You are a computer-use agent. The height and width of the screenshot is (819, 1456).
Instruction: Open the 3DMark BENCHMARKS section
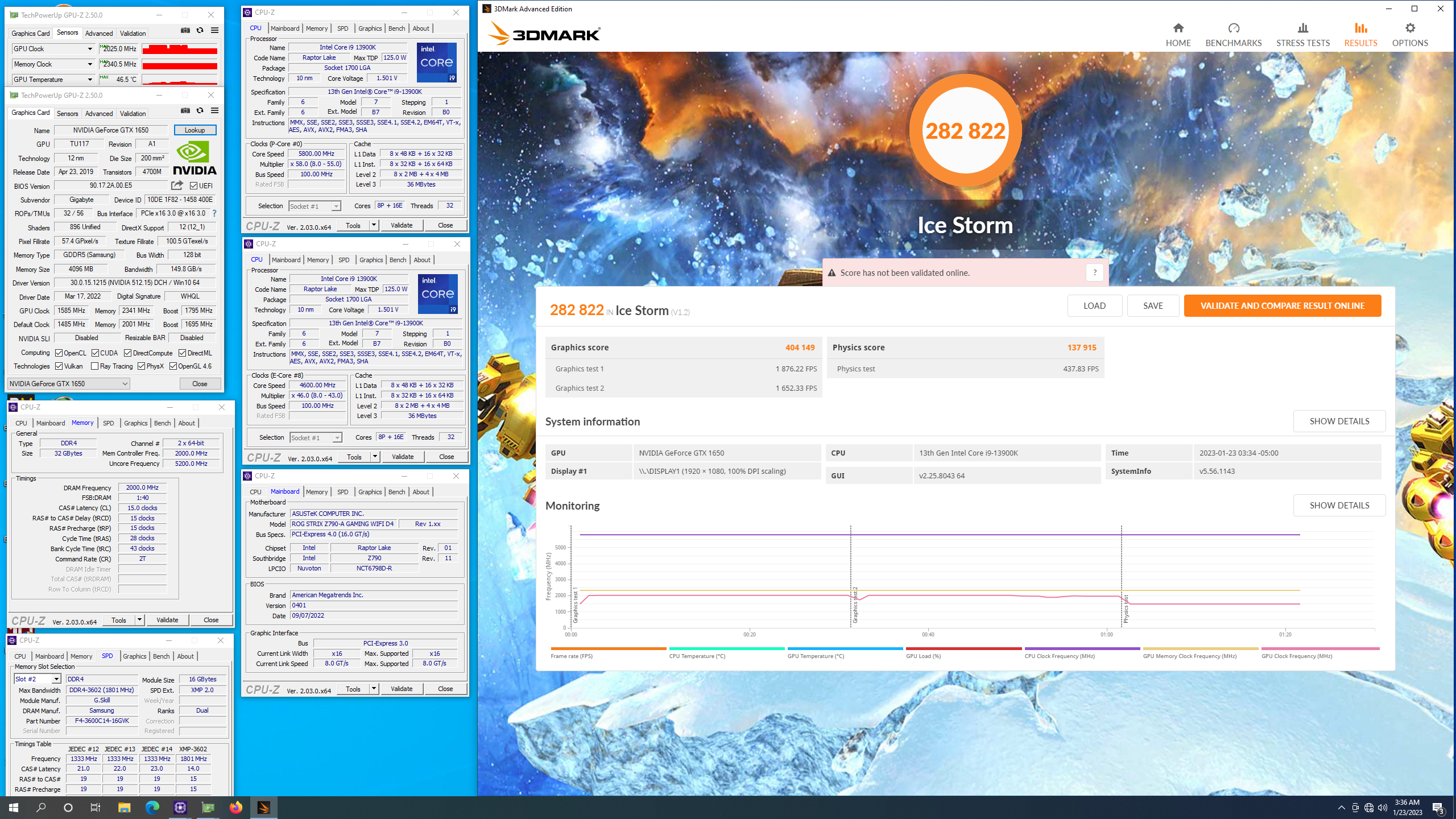pos(1234,35)
